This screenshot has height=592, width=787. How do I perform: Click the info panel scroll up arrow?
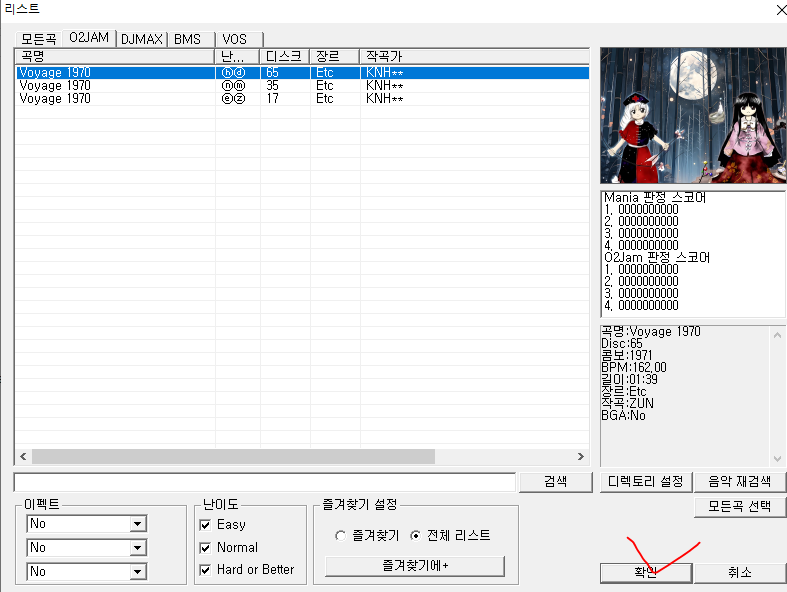[x=777, y=334]
